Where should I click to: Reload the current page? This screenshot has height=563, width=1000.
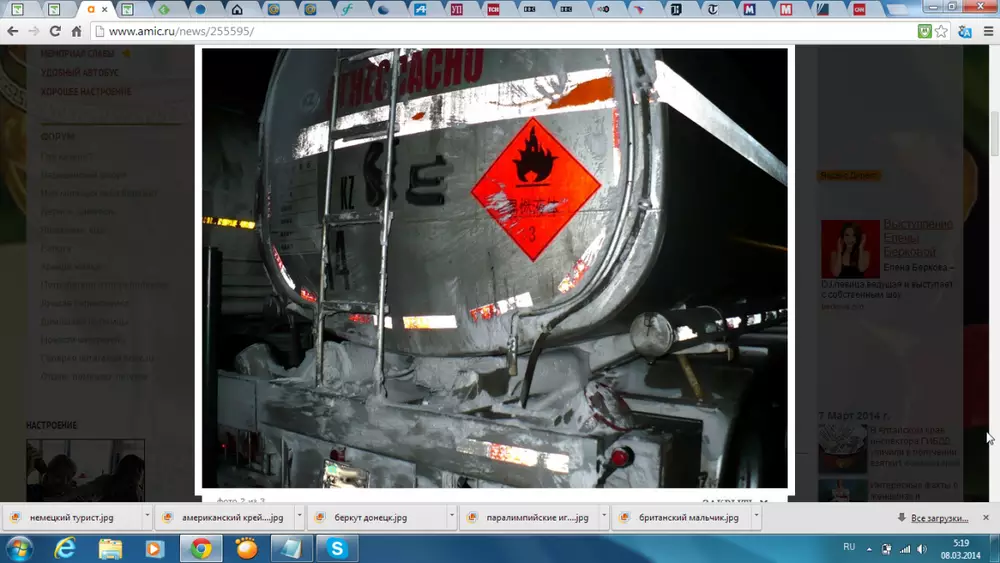click(55, 31)
